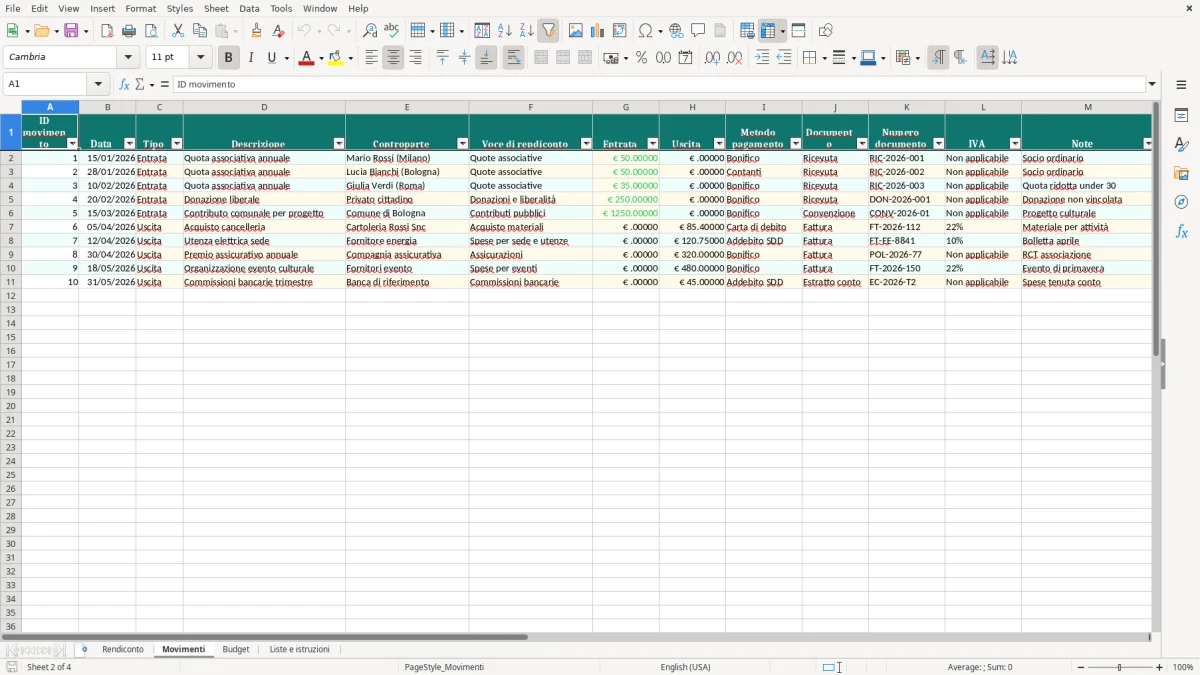Image resolution: width=1200 pixels, height=675 pixels.
Task: Click Export as PDF icon
Action: 107,31
